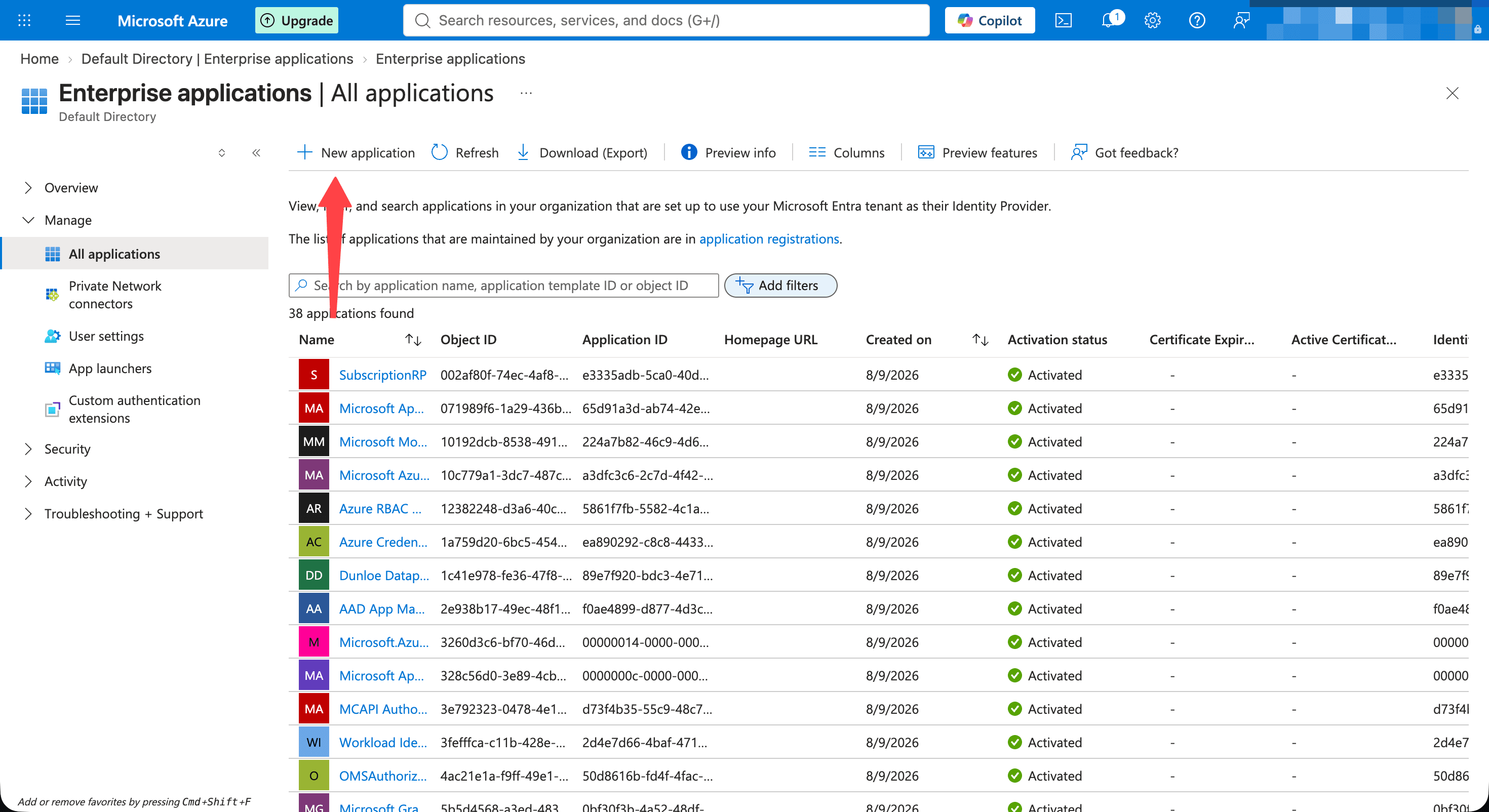
Task: Collapse the side navigation with double chevron
Action: pos(256,152)
